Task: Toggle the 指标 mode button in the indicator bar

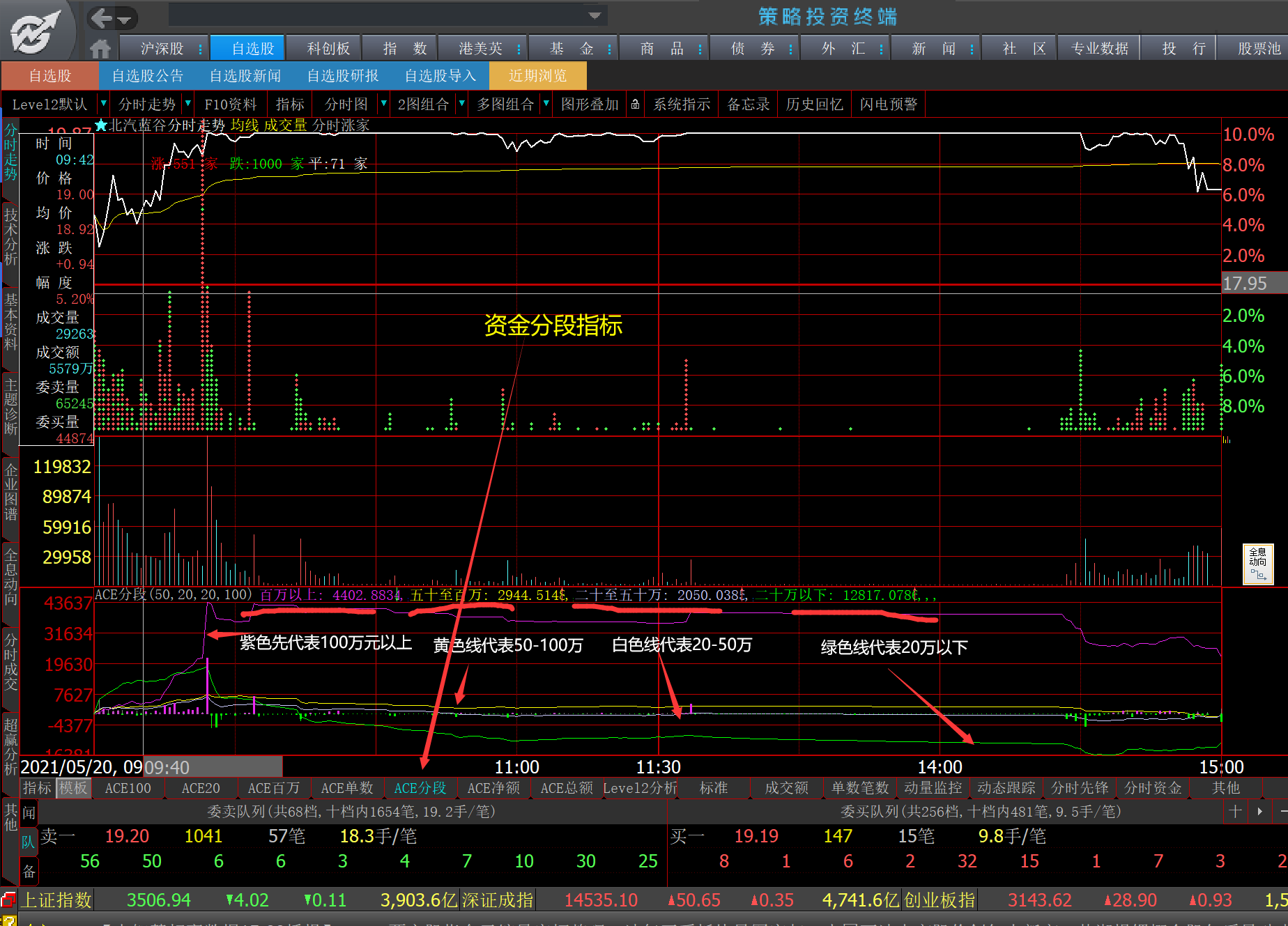Action: click(x=37, y=788)
